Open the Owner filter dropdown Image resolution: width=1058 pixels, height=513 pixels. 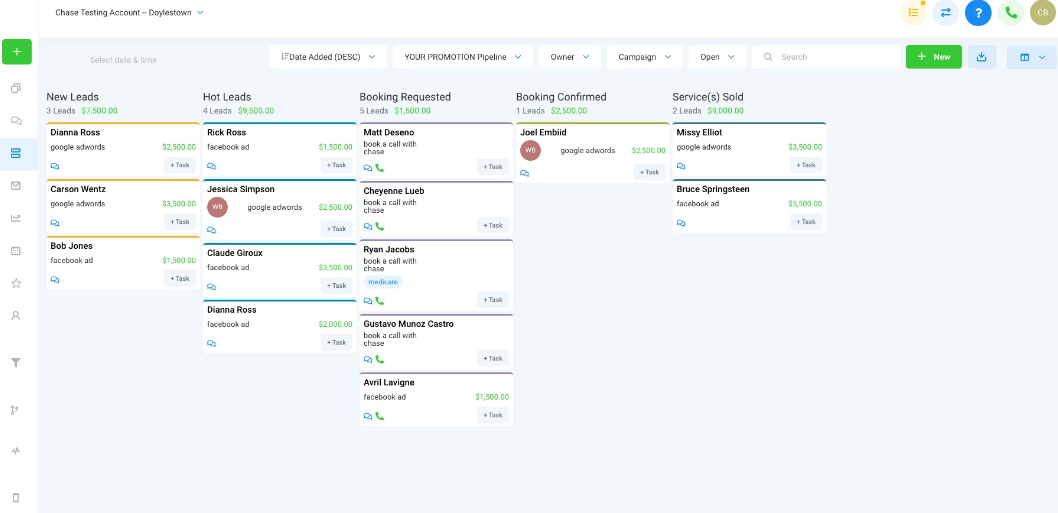[x=569, y=57]
